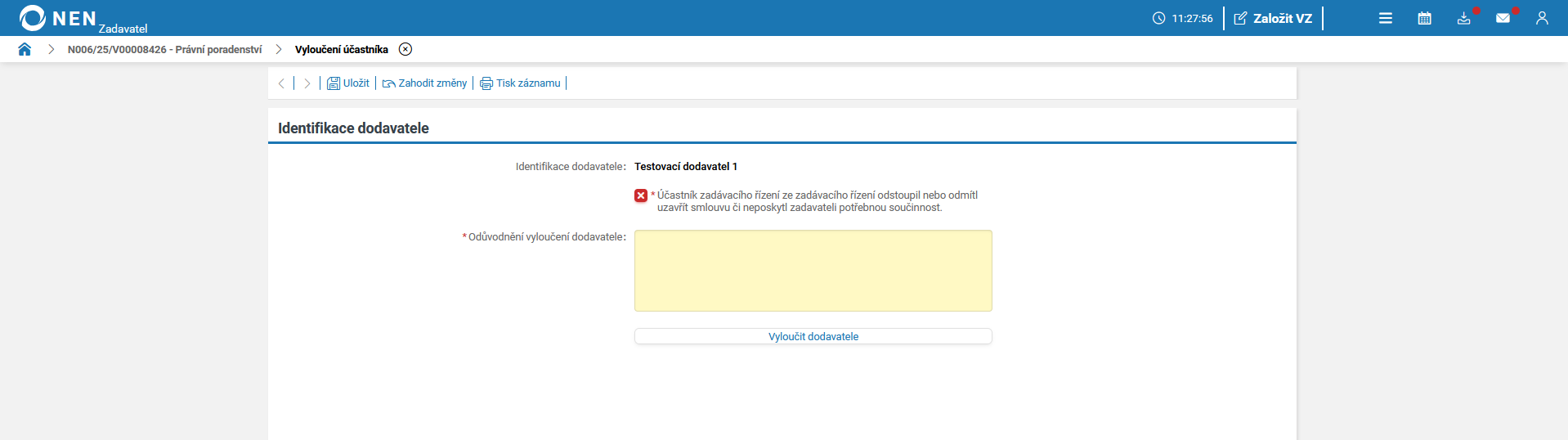Print the record with Tisk záznamu

[521, 83]
